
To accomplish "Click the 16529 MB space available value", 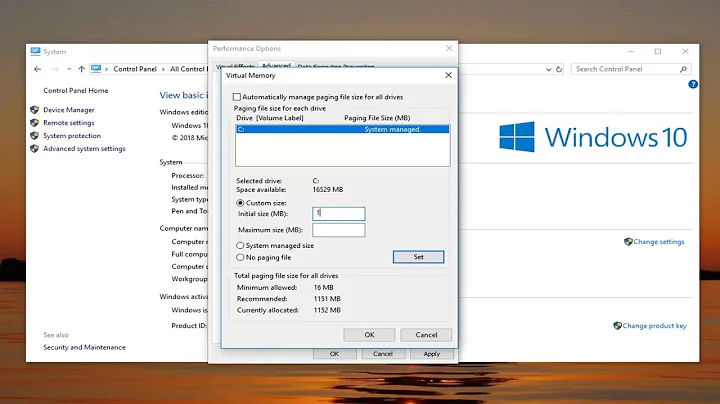I will tap(328, 189).
